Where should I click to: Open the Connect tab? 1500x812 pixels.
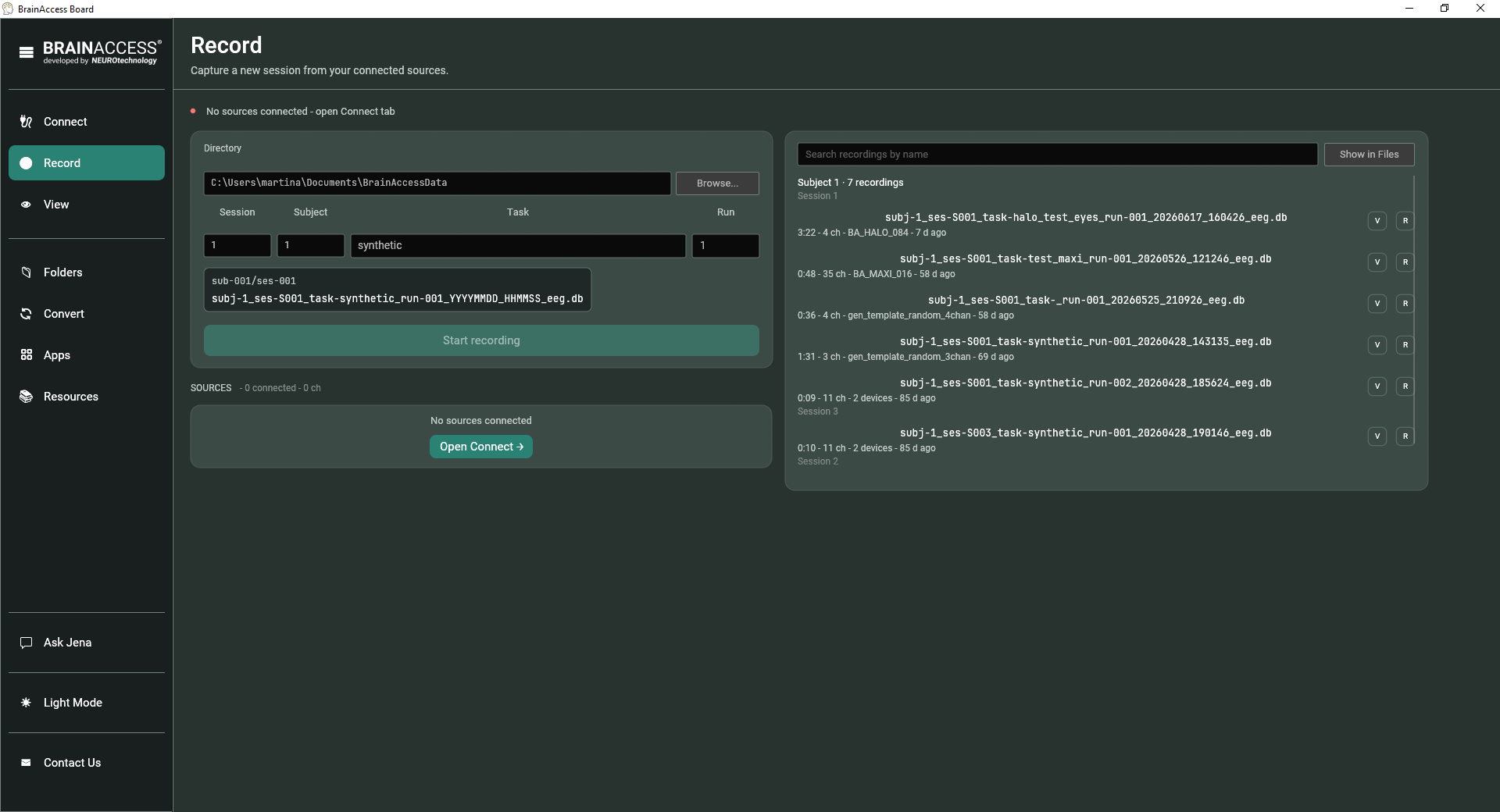(87, 122)
